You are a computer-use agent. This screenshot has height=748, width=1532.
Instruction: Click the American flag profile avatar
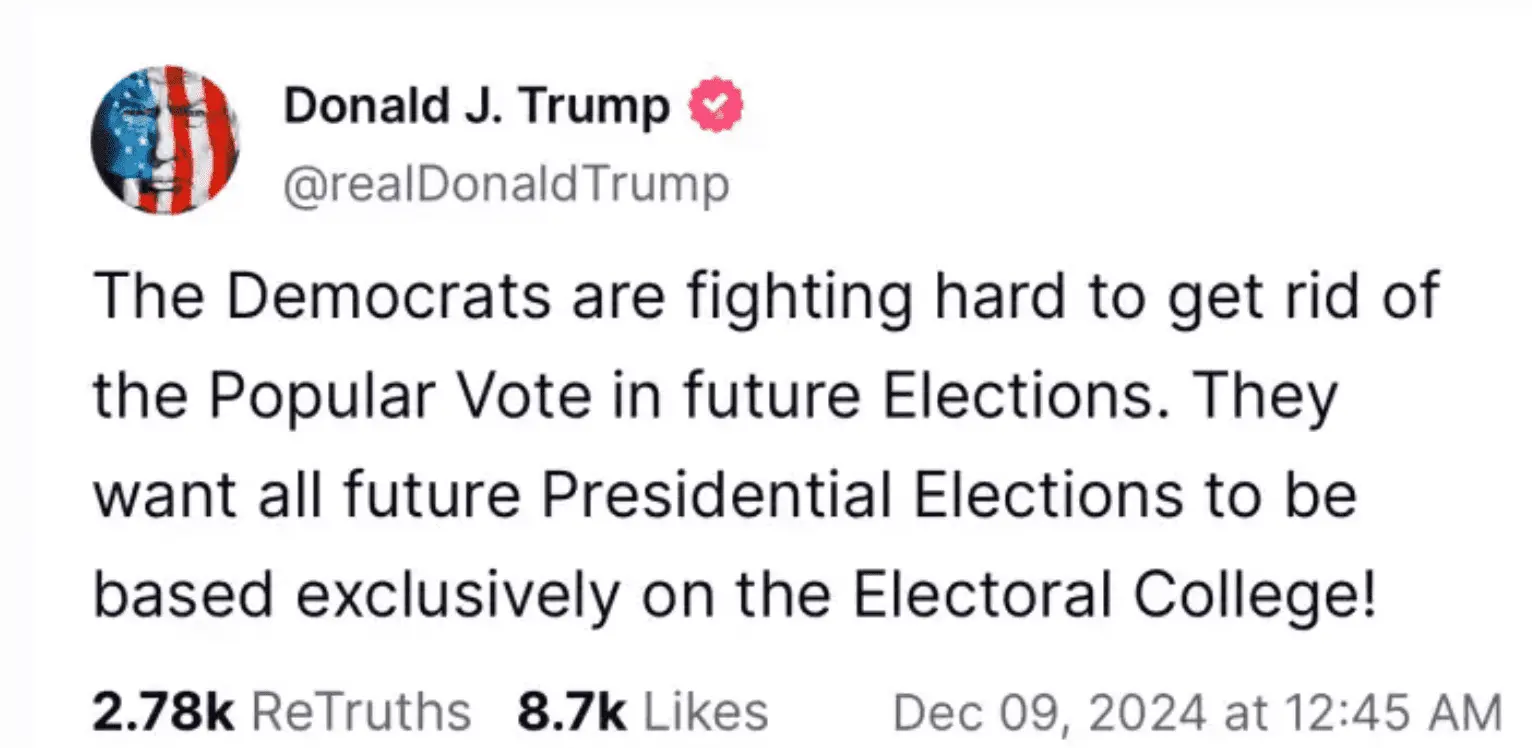pos(164,140)
